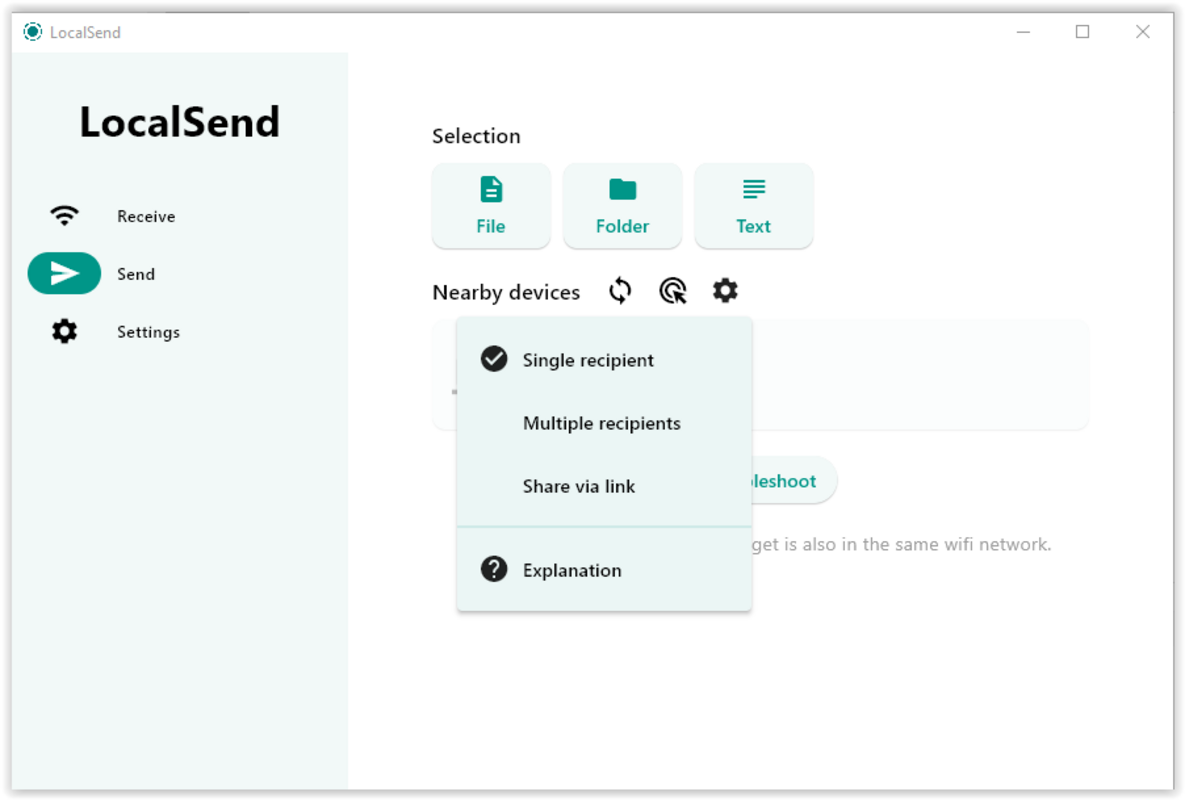Add a Folder to the selection

click(x=622, y=205)
